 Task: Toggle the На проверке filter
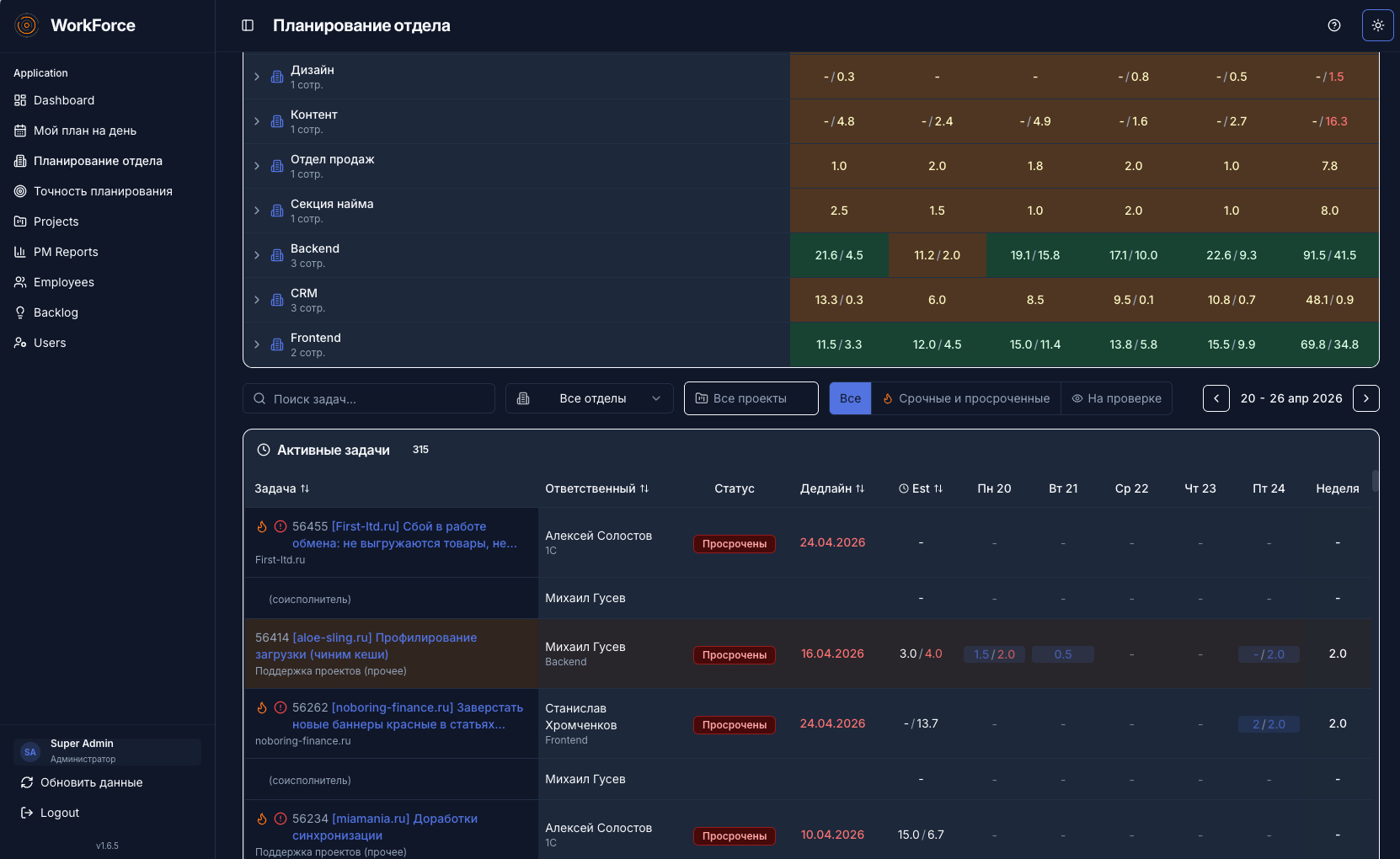pos(1116,398)
